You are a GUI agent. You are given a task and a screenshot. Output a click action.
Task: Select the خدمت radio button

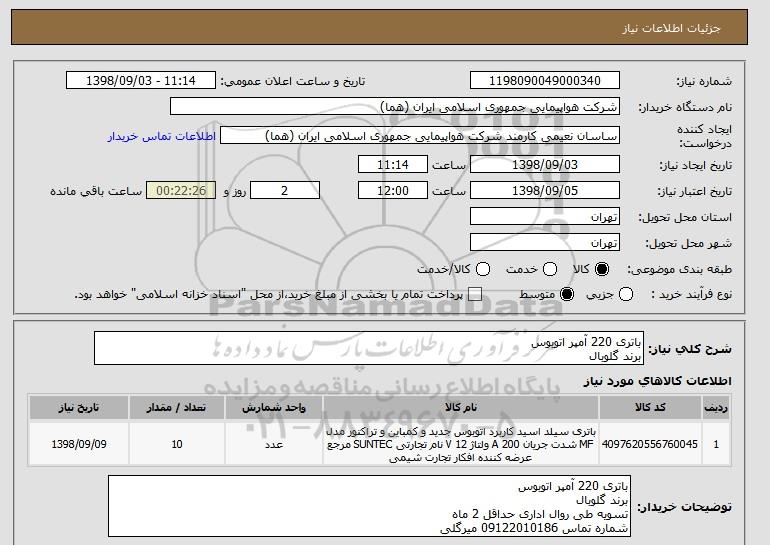550,269
